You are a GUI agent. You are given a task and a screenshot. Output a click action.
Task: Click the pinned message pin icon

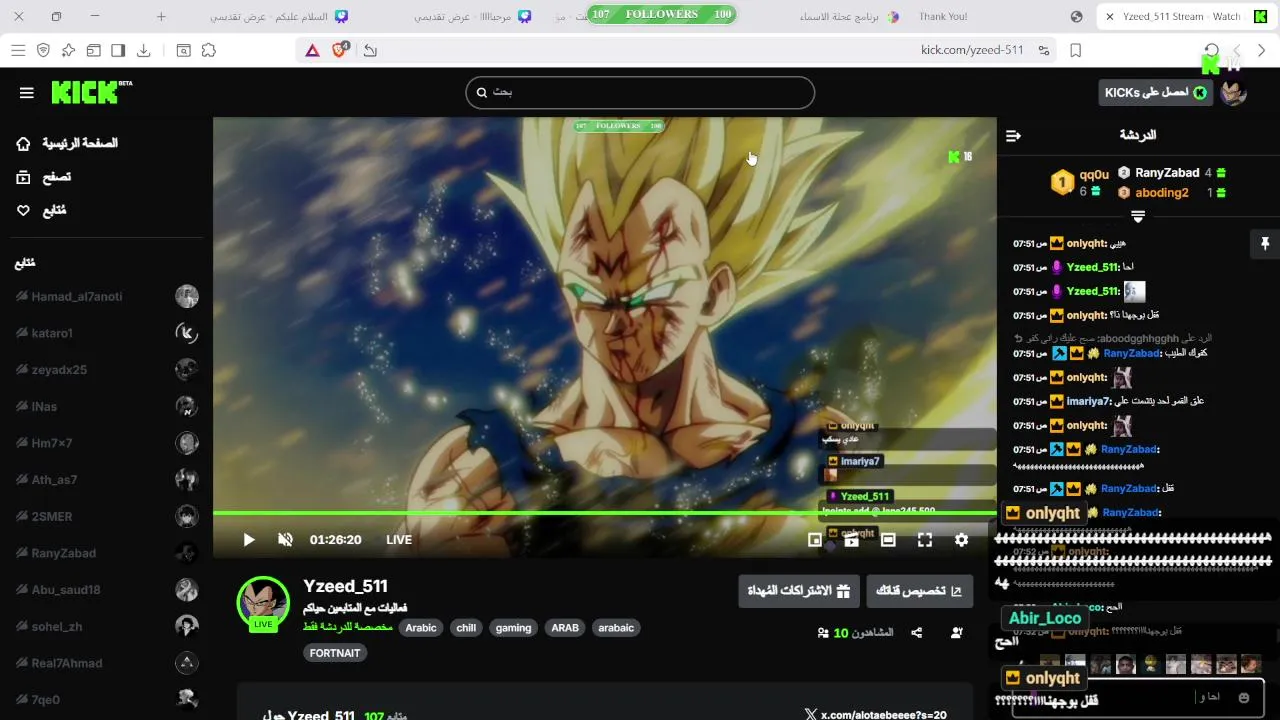click(1265, 243)
